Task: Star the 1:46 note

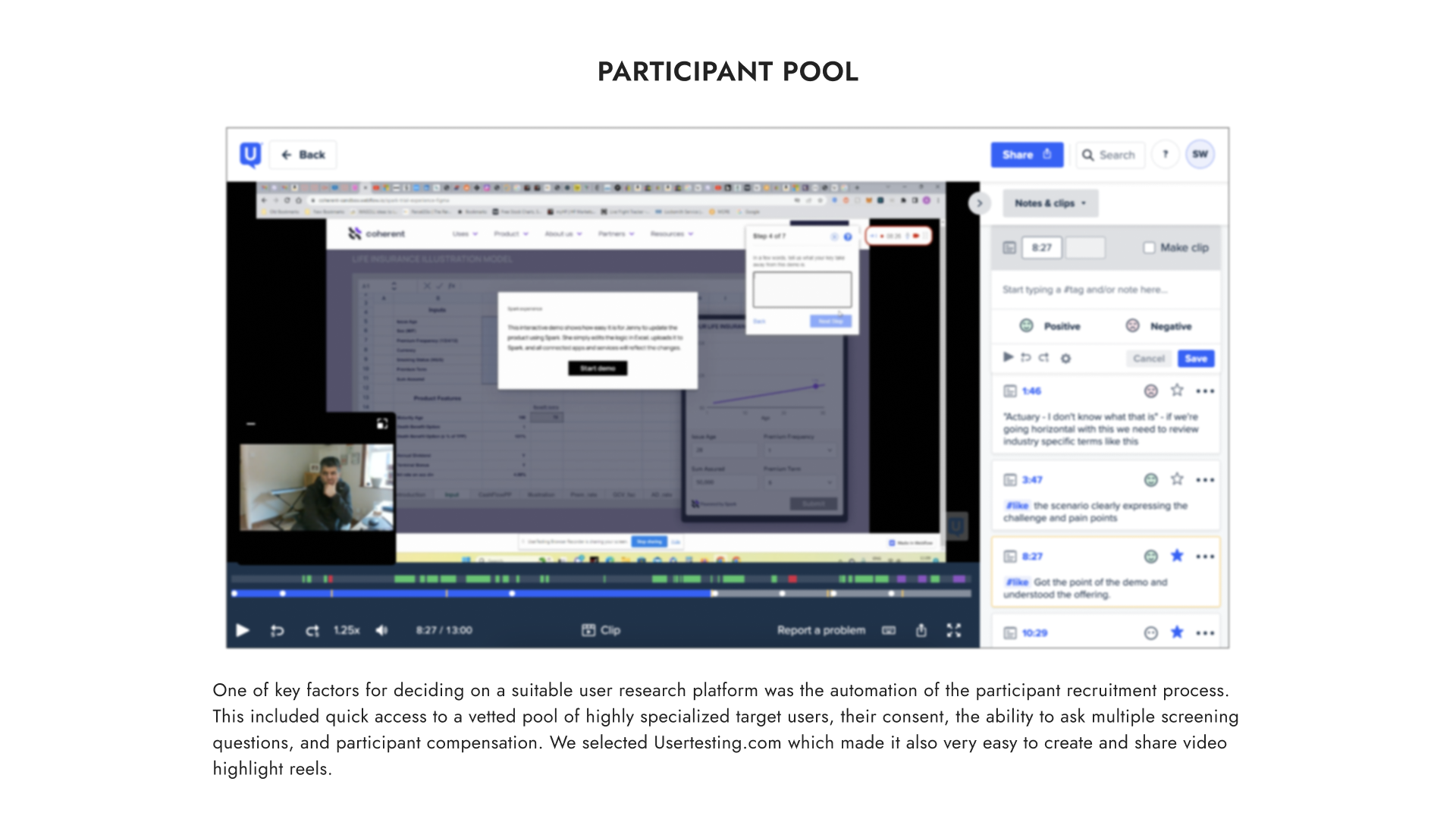Action: [1177, 391]
